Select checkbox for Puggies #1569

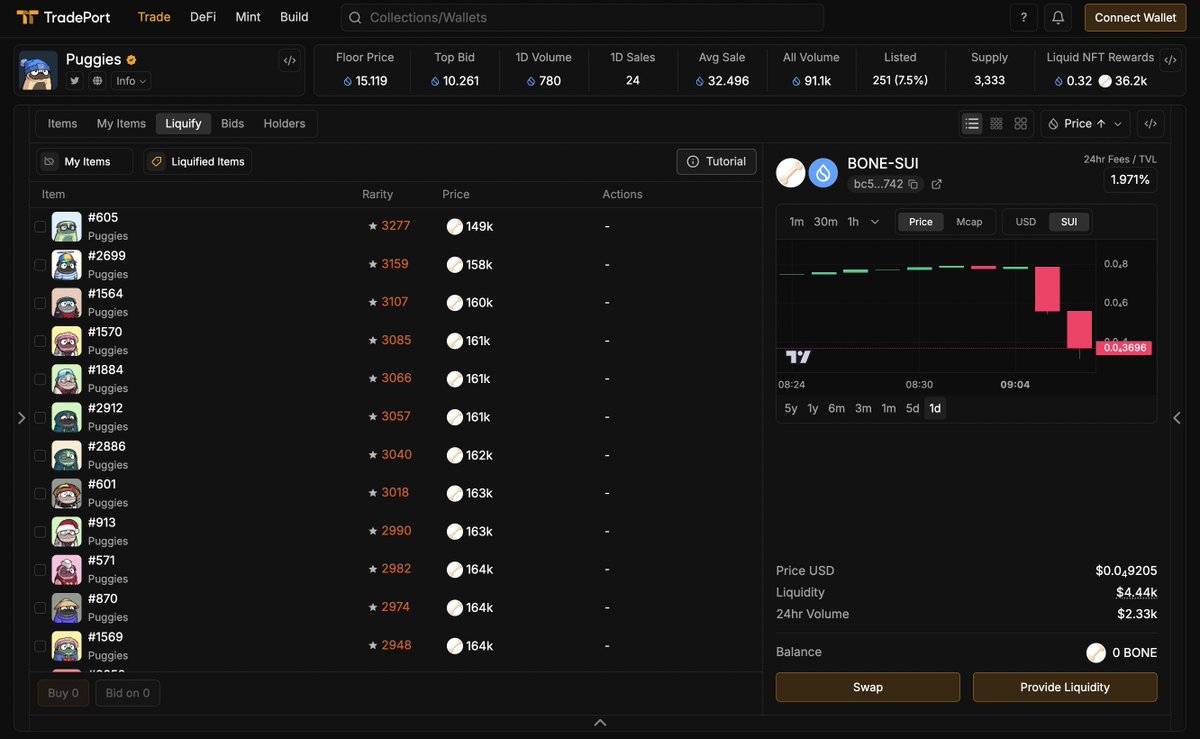(x=40, y=646)
